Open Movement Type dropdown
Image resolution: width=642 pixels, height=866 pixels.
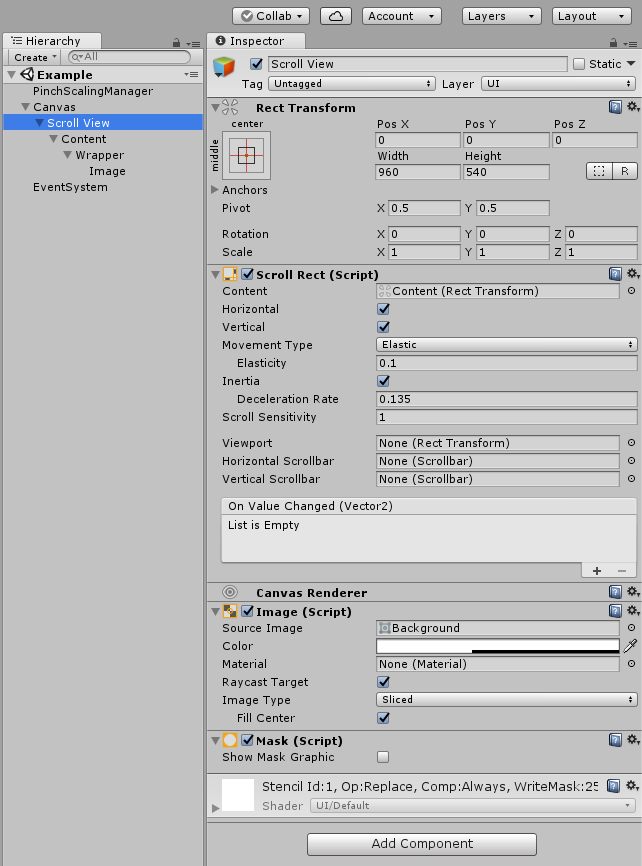(x=506, y=345)
